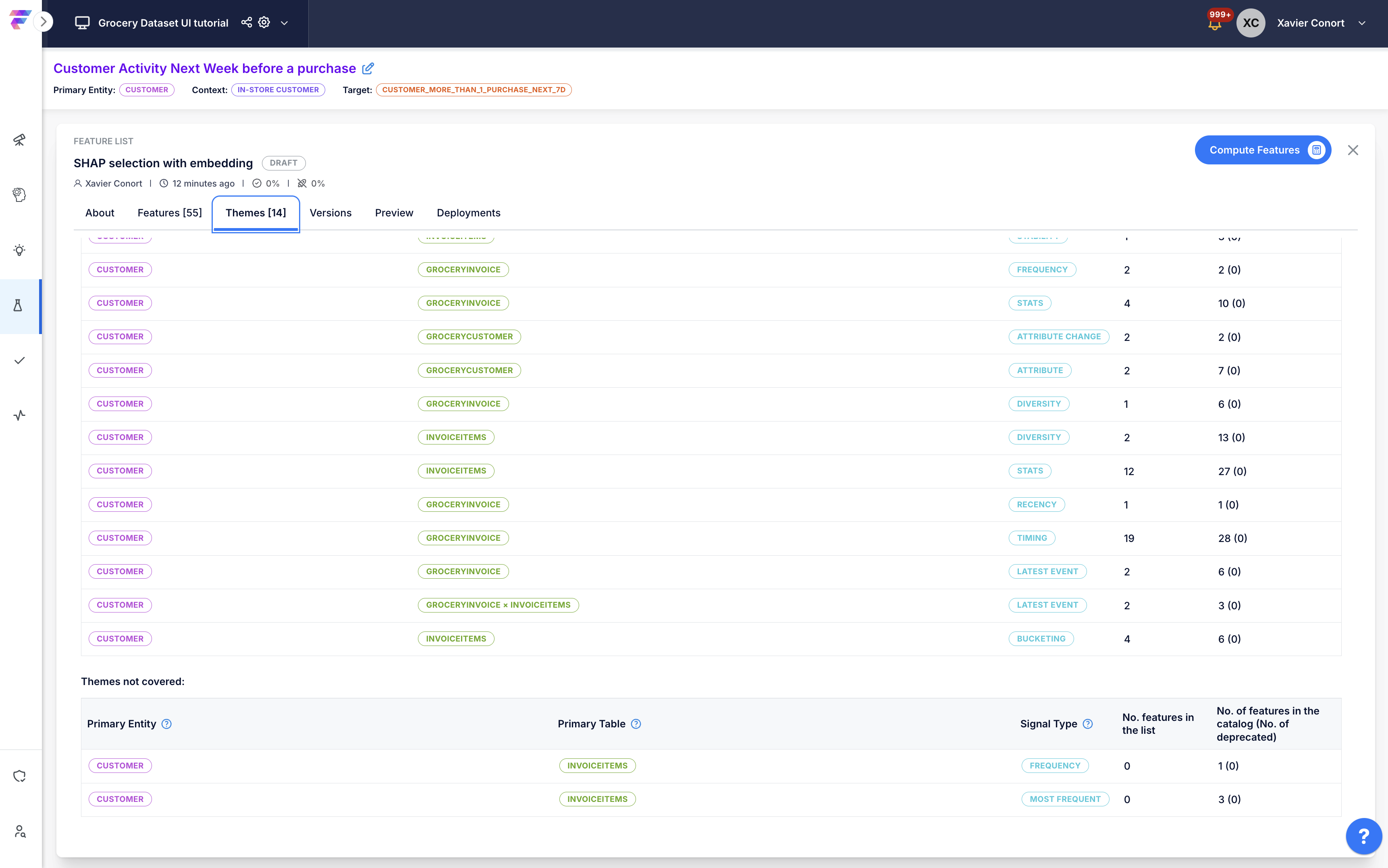Open the telescope icon in the sidebar
The width and height of the screenshot is (1388, 868).
19,140
